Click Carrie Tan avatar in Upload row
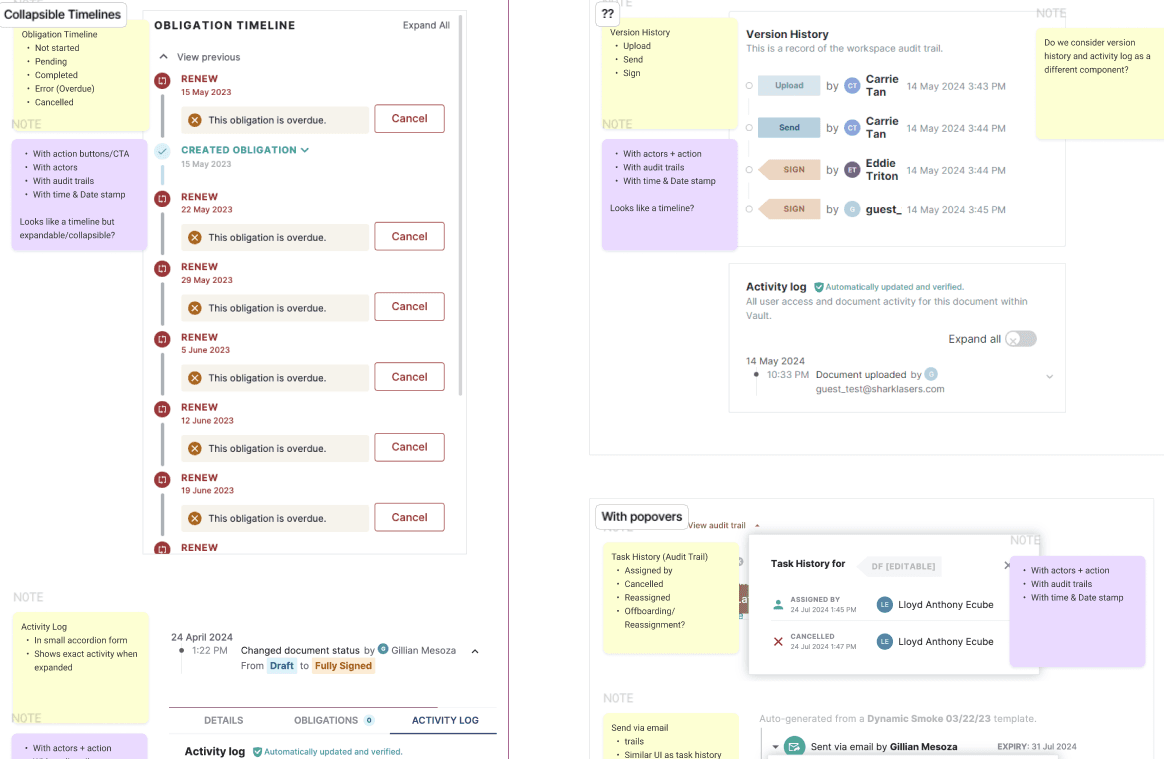Image resolution: width=1164 pixels, height=759 pixels. 852,85
